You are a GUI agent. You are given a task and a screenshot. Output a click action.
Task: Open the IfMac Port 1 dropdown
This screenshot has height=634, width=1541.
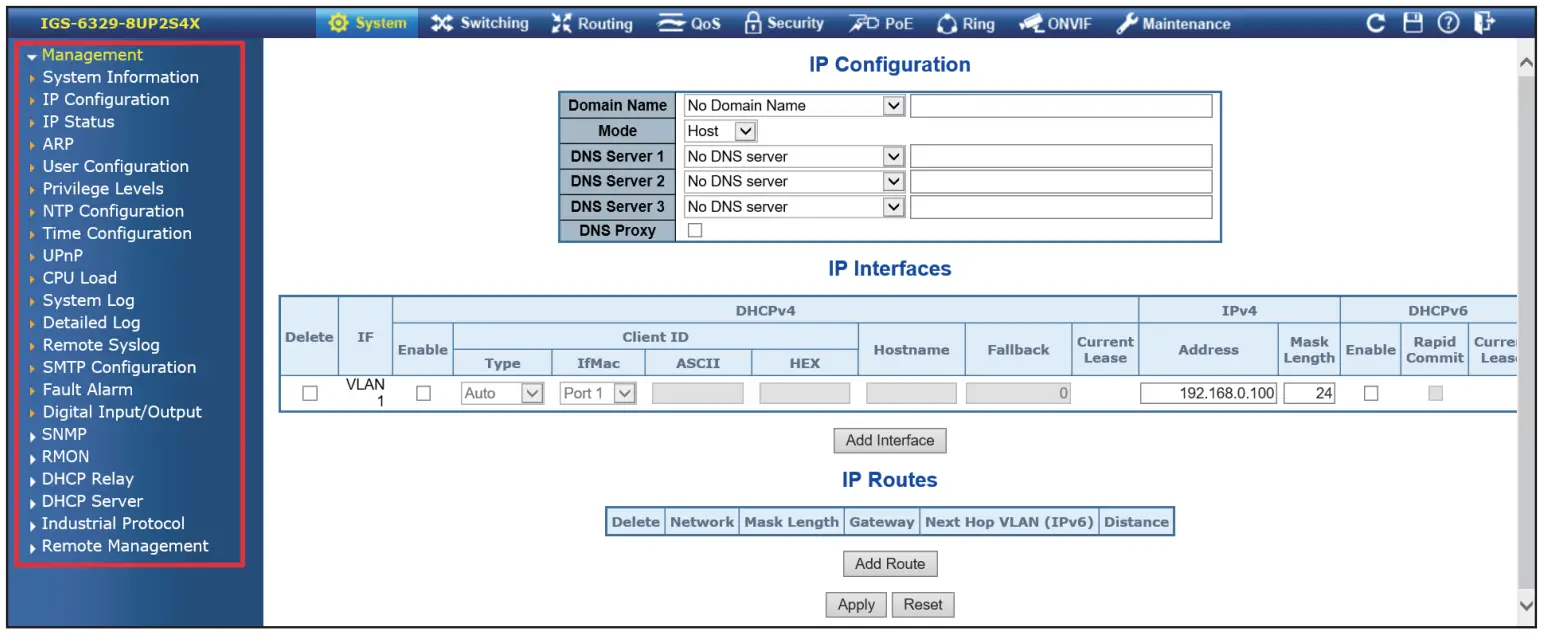(x=598, y=394)
